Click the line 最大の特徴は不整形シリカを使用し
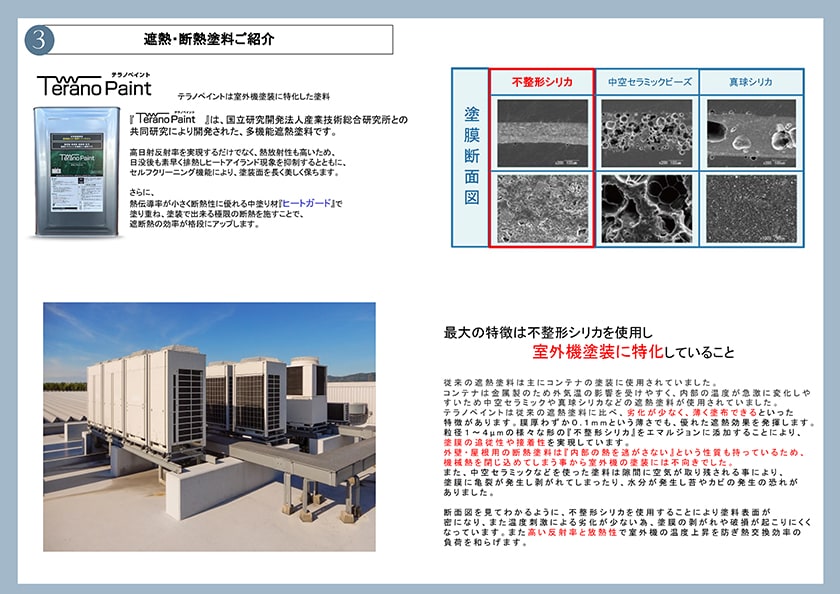 (548, 333)
